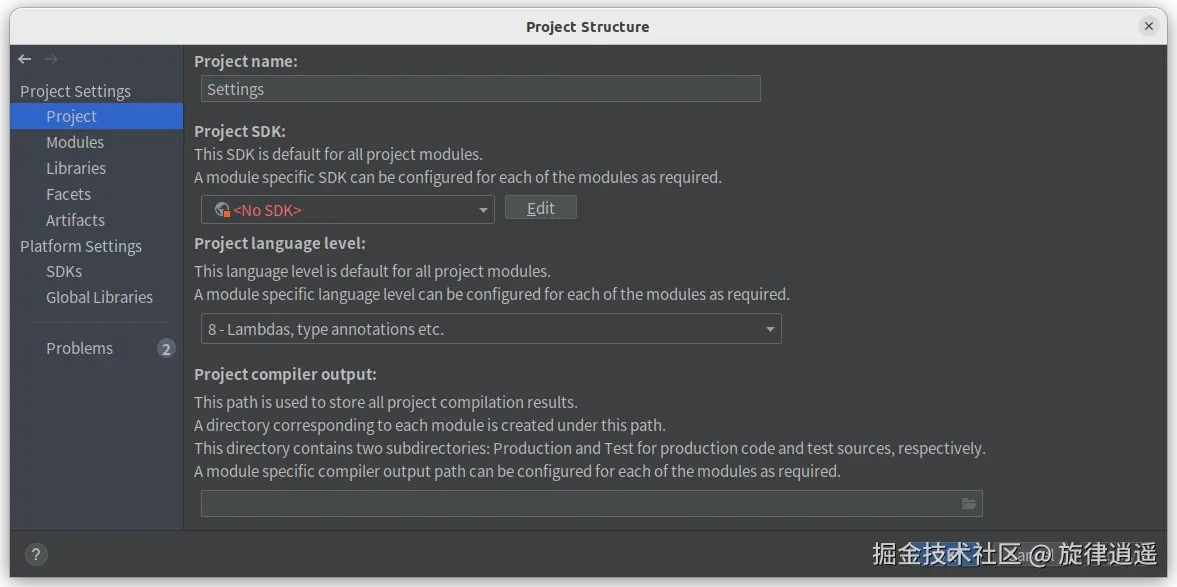Click the help question mark icon
The image size is (1177, 587).
[35, 554]
